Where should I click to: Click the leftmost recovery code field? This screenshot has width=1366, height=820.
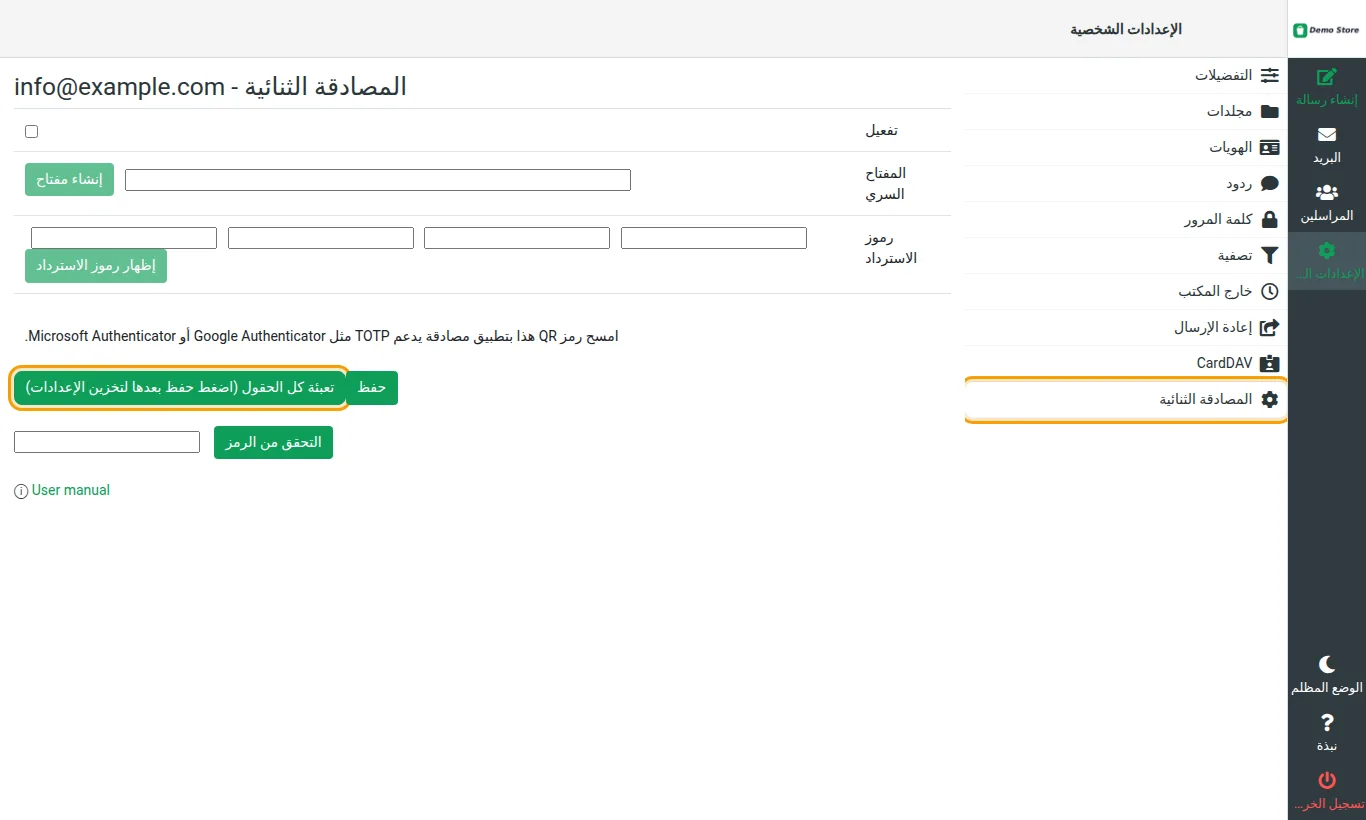pos(124,238)
